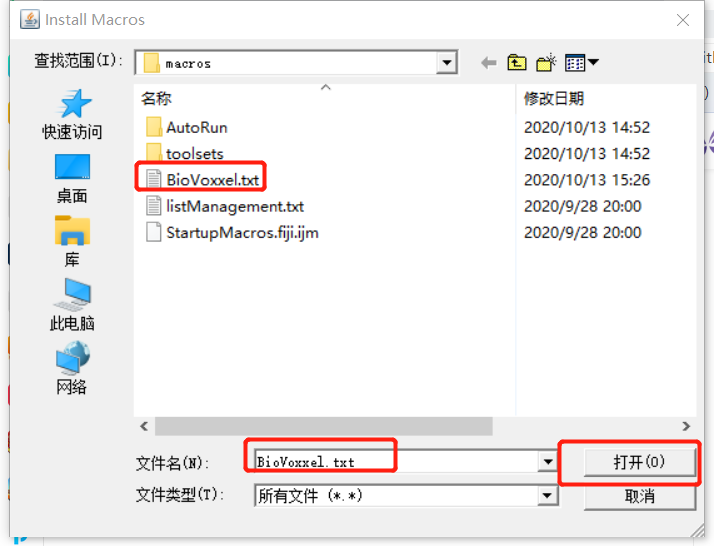714x546 pixels.
Task: Open the 网络 network shortcut
Action: click(x=72, y=368)
